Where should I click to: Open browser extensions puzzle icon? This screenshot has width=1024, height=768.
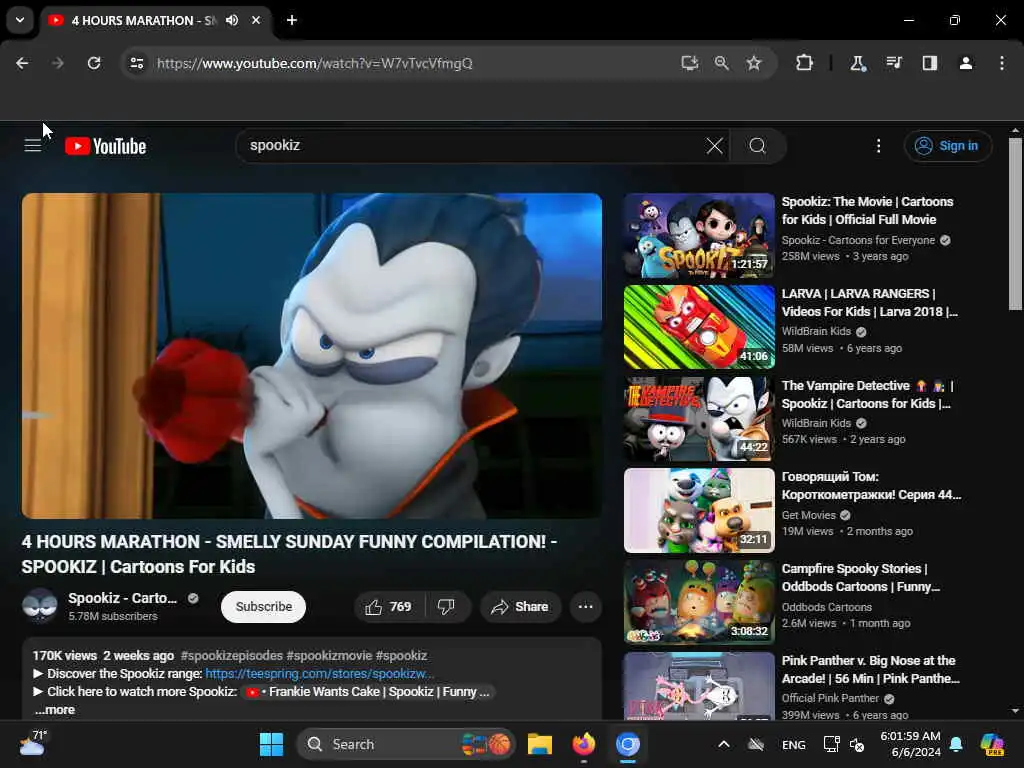tap(805, 63)
